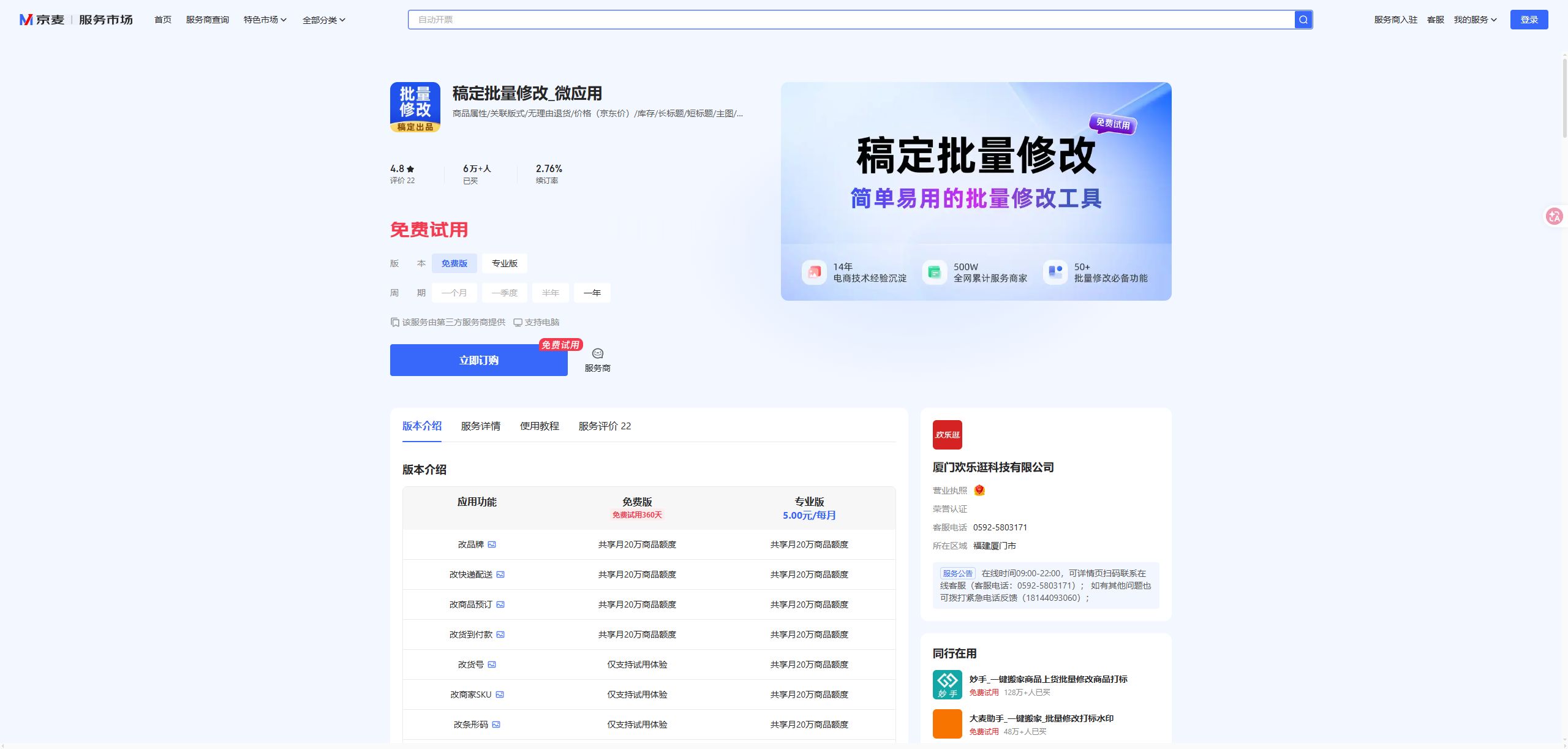Open 服务商查询 in the navigation

coord(208,20)
